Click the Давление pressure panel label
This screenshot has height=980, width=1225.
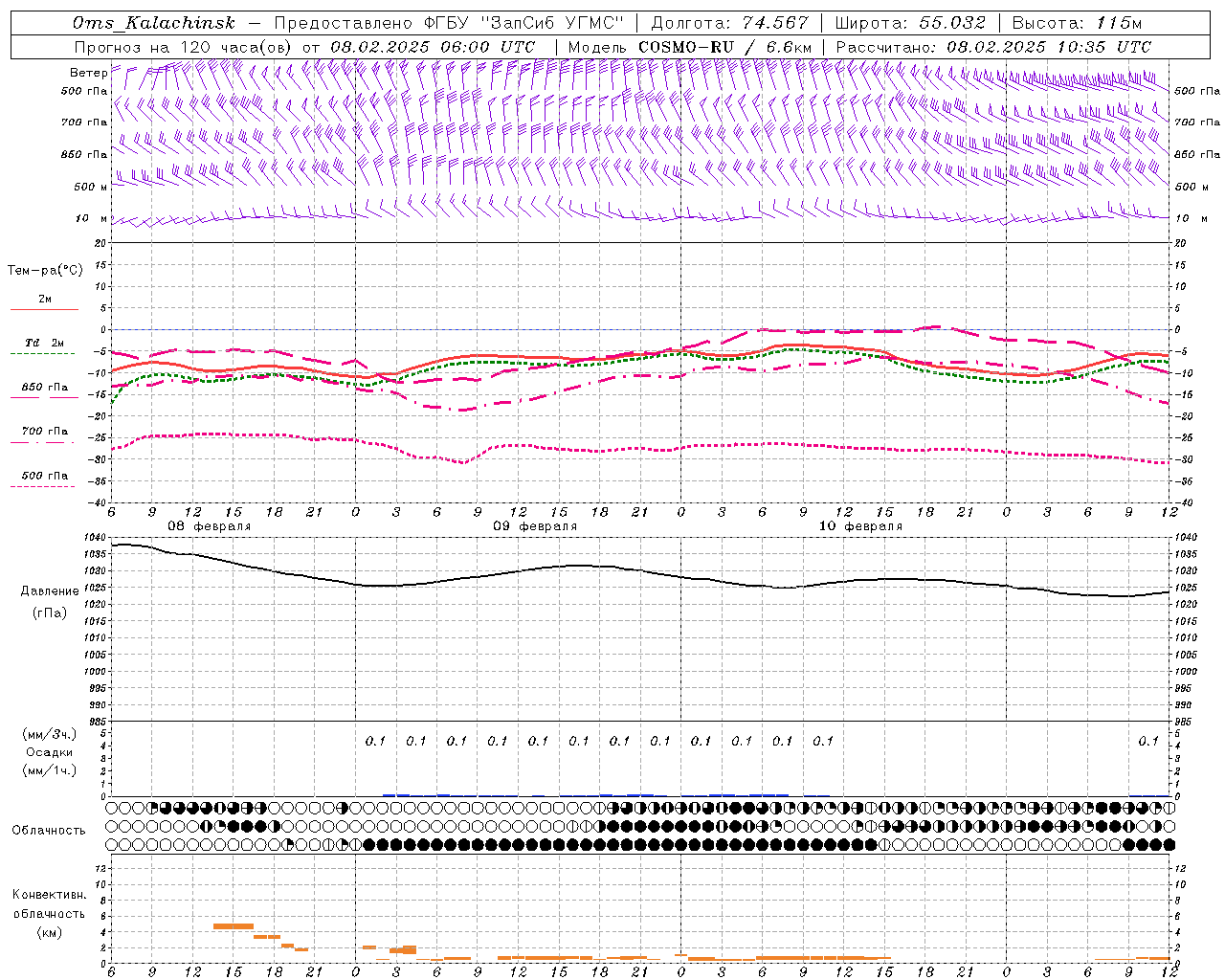coord(50,591)
